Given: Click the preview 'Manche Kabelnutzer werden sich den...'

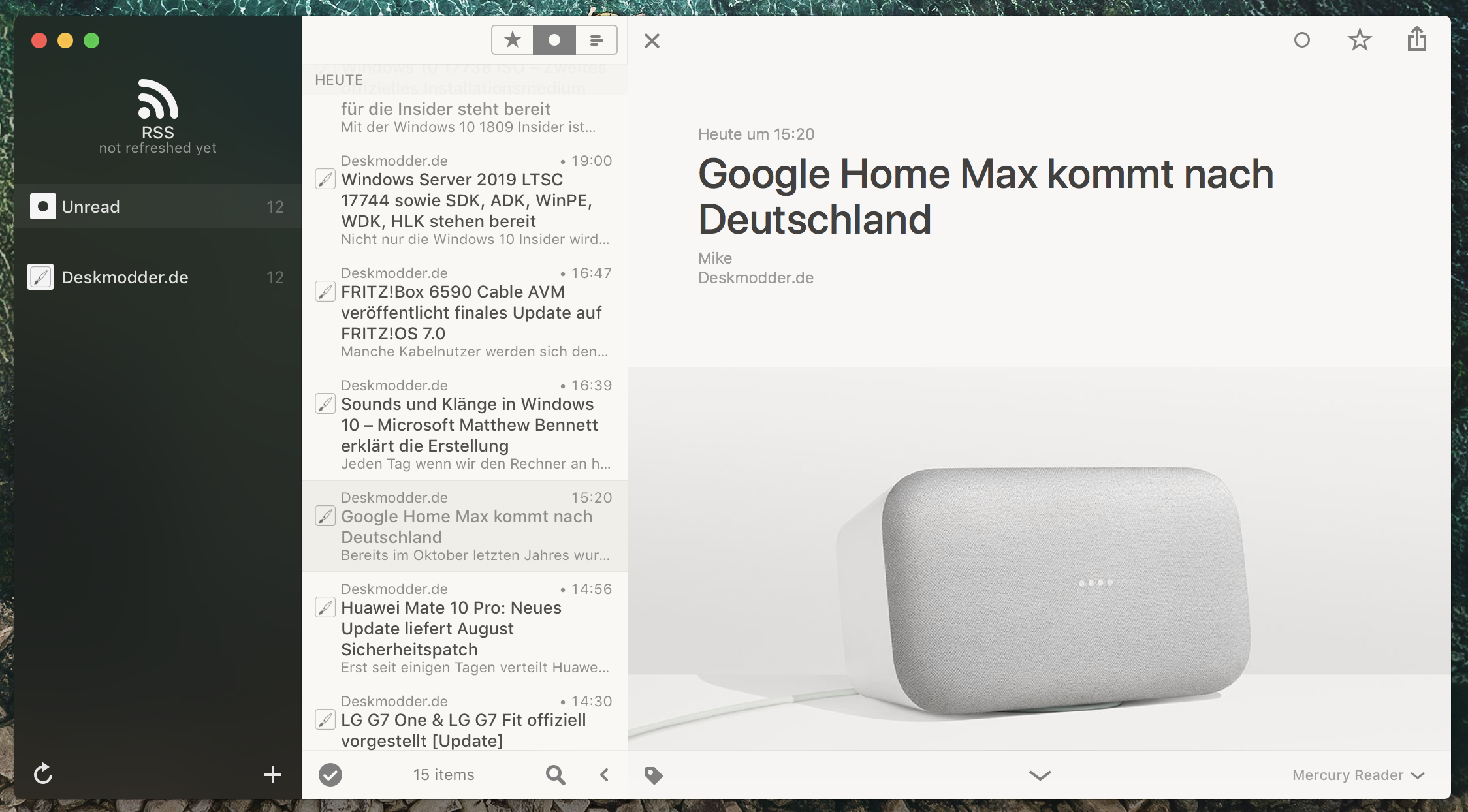Looking at the screenshot, I should point(475,352).
